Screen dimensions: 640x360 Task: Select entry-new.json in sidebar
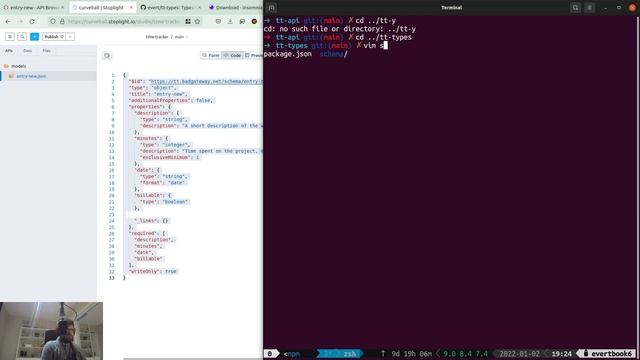[31, 76]
